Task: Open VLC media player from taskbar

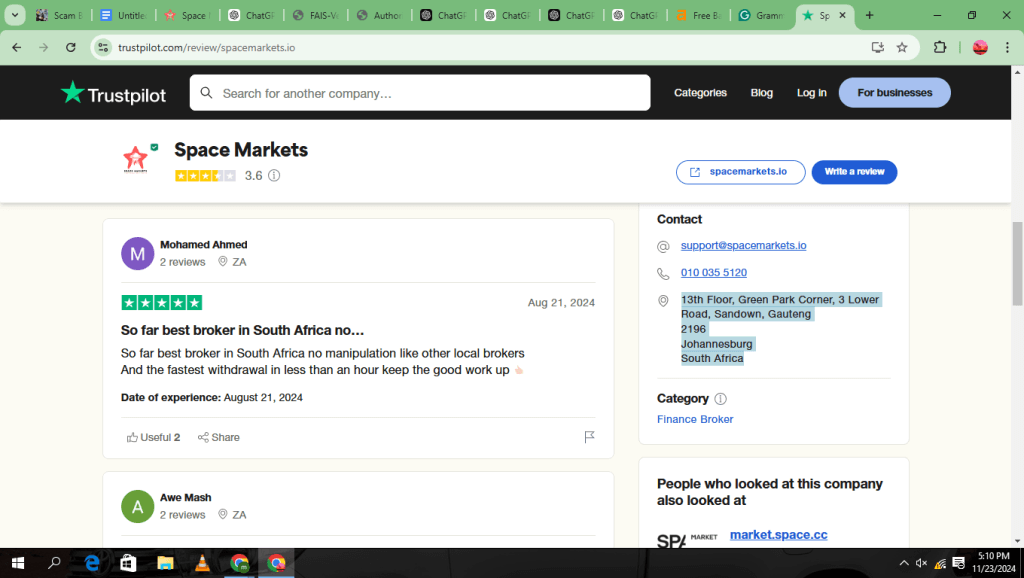Action: pos(202,563)
